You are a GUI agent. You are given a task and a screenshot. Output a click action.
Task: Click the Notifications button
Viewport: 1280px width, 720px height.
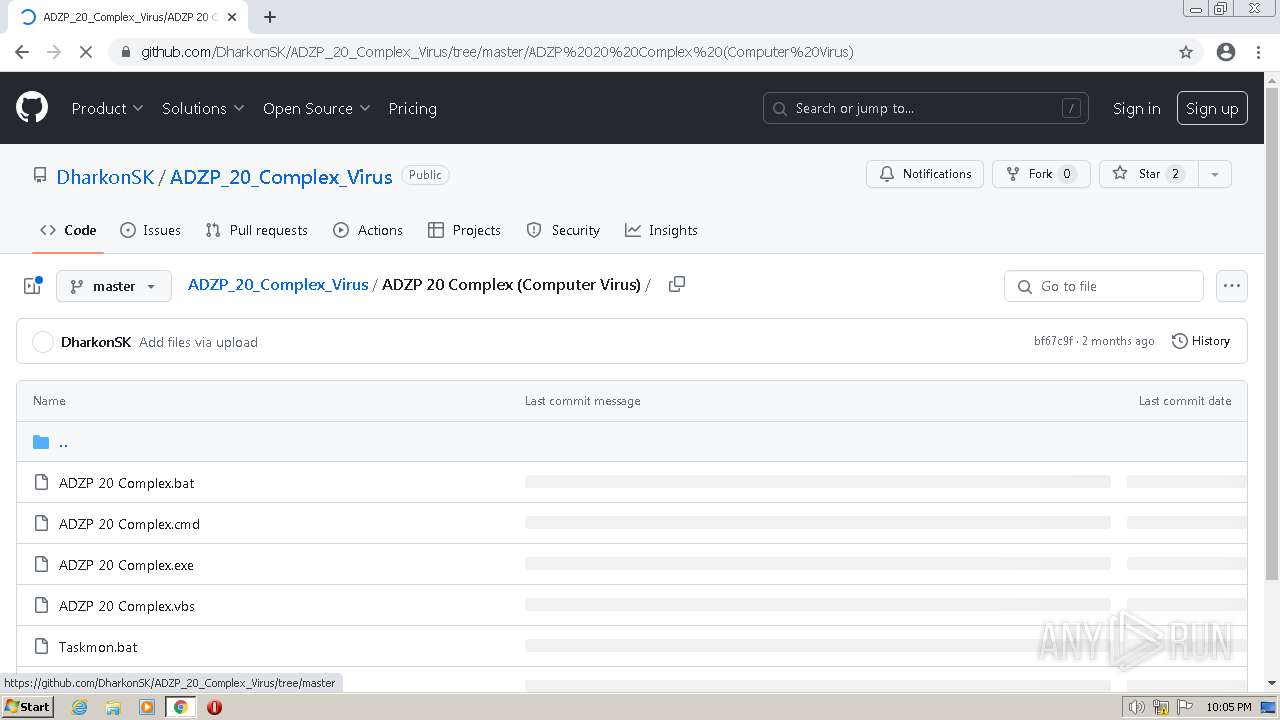925,174
